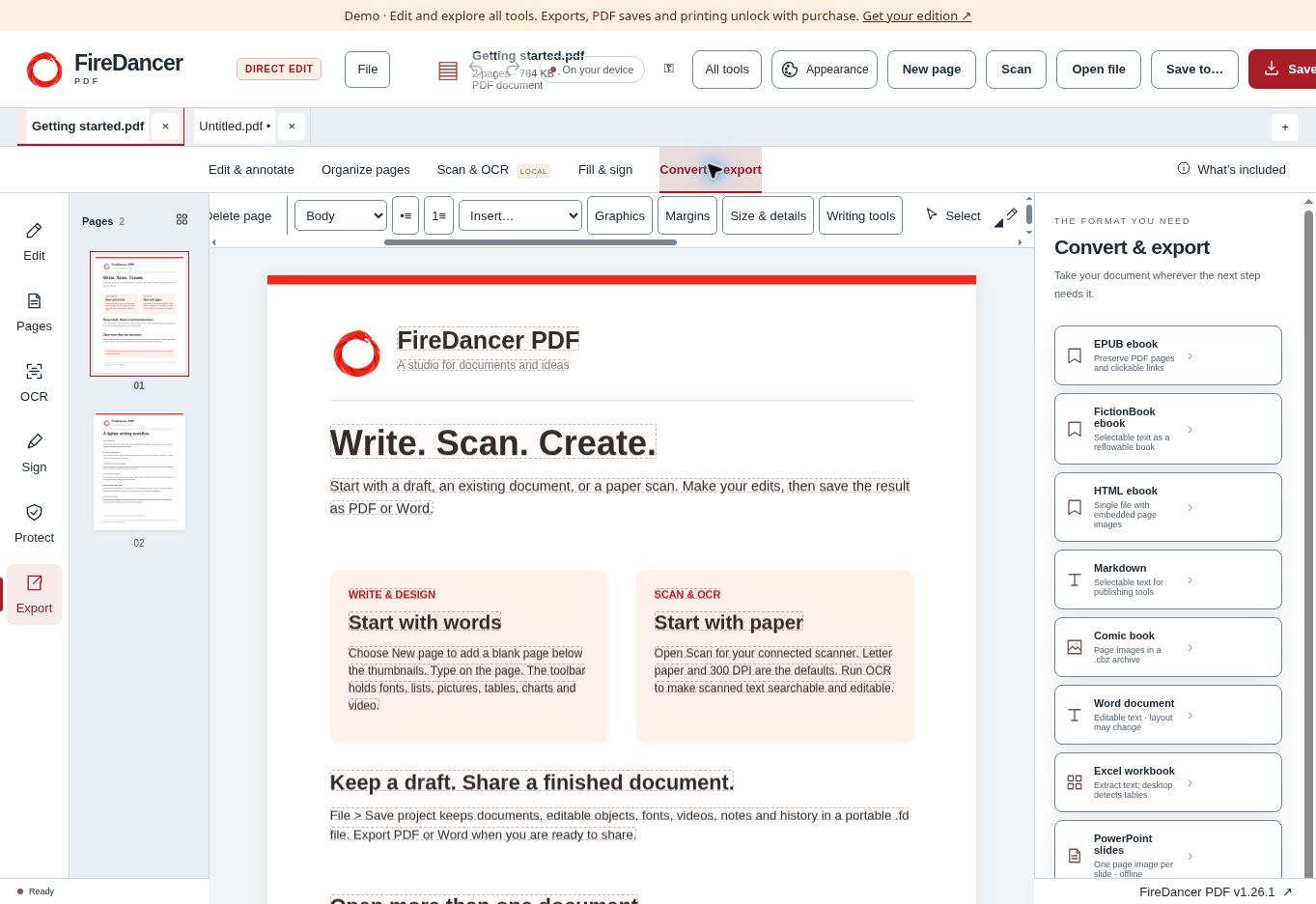Select the Untitled.pdf document tab
This screenshot has height=904, width=1316.
pos(235,127)
